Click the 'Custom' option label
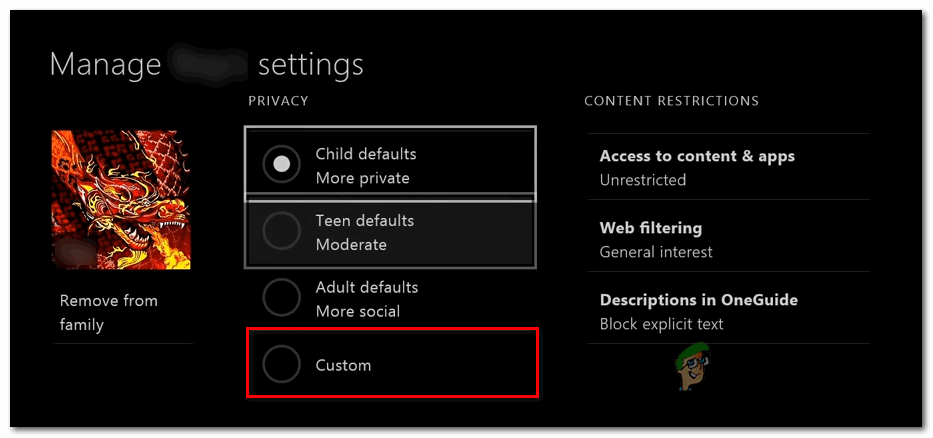This screenshot has width=933, height=438. (343, 365)
